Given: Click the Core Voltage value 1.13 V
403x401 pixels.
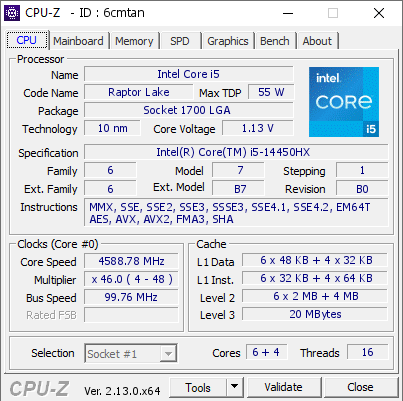Looking at the screenshot, I should pyautogui.click(x=258, y=128).
